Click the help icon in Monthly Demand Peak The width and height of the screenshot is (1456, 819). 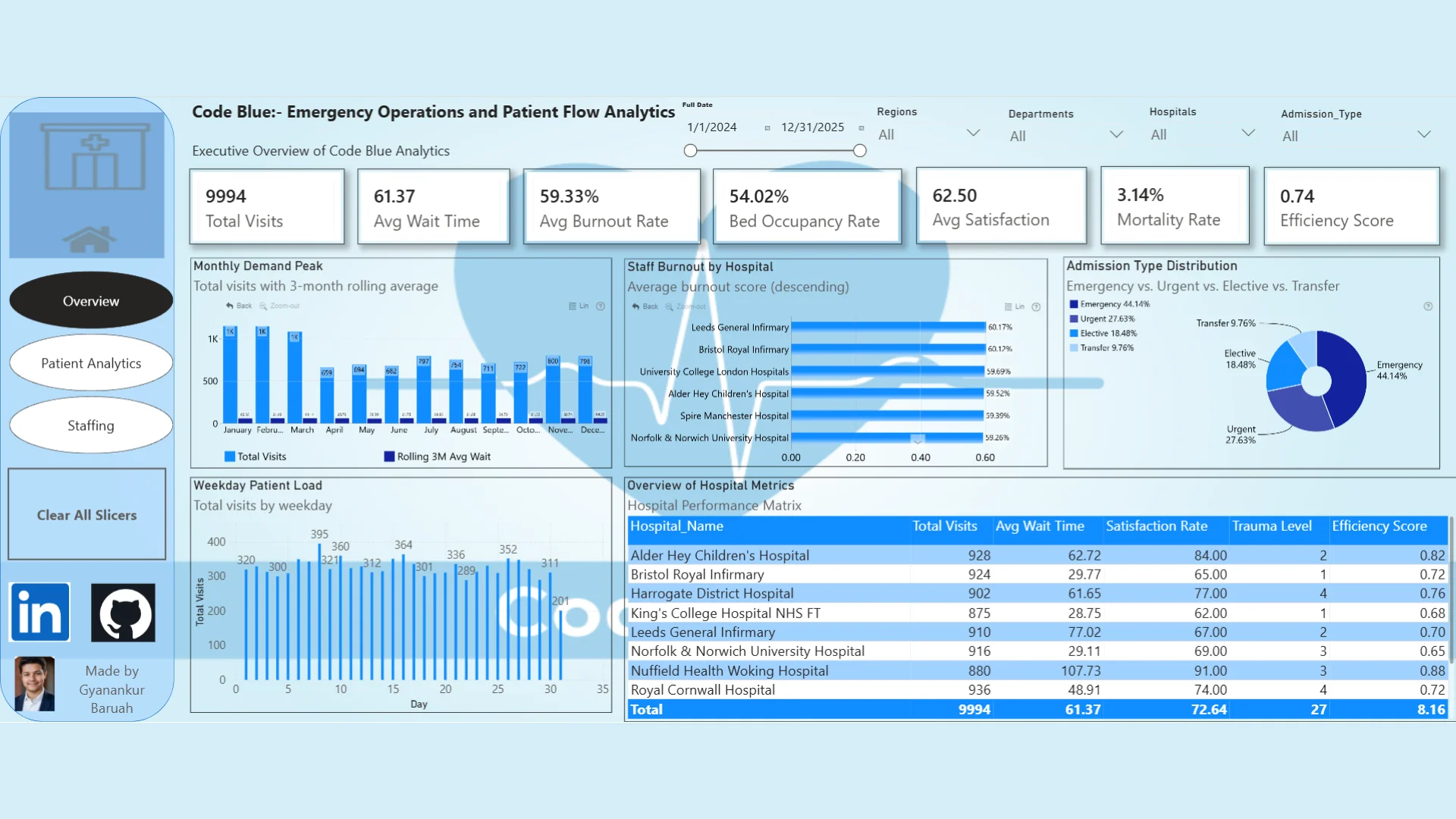[601, 306]
